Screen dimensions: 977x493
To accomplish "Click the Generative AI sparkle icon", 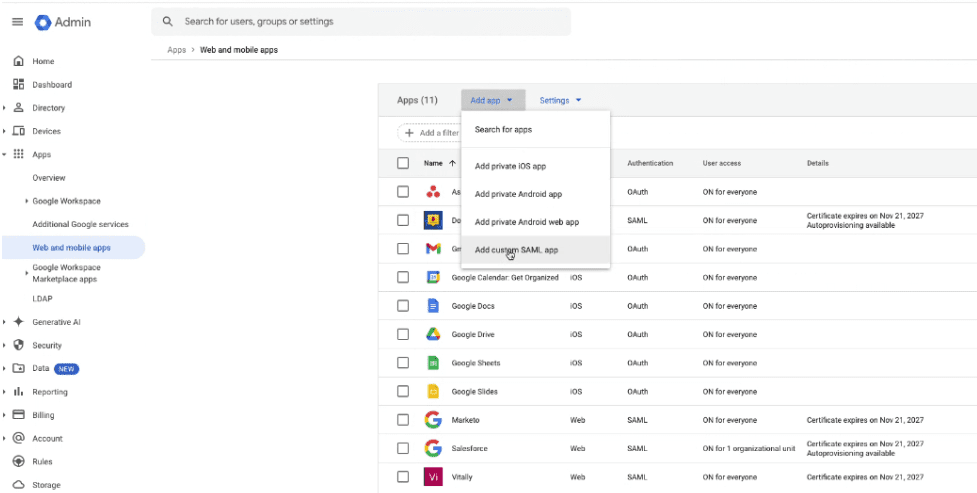I will [19, 322].
